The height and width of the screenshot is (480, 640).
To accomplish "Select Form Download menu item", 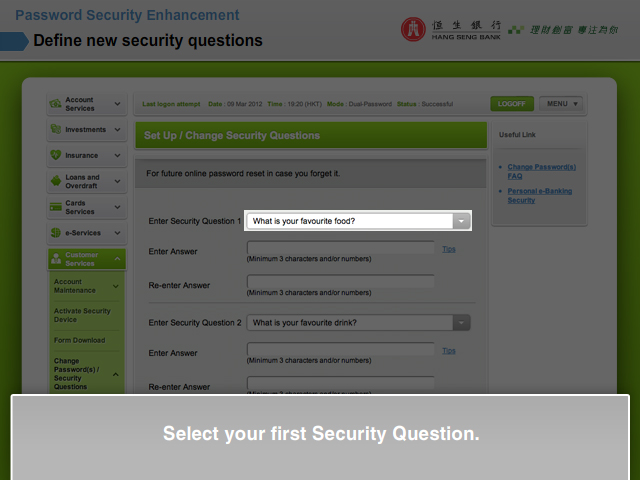I will tap(79, 340).
